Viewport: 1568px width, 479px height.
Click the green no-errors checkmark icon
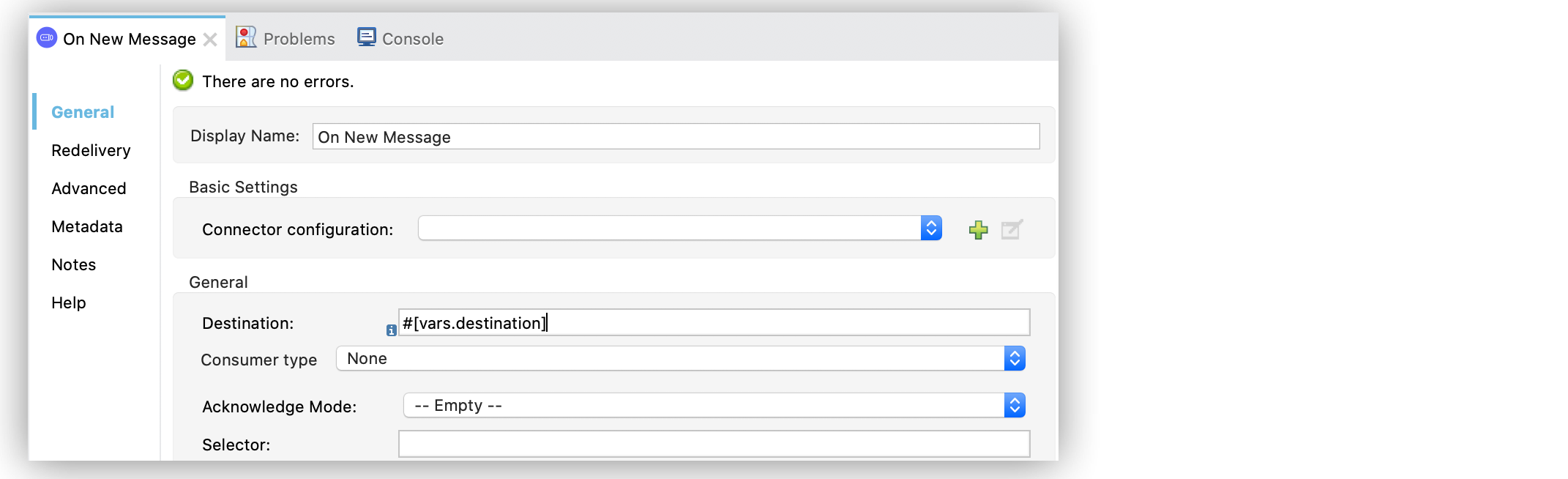183,81
